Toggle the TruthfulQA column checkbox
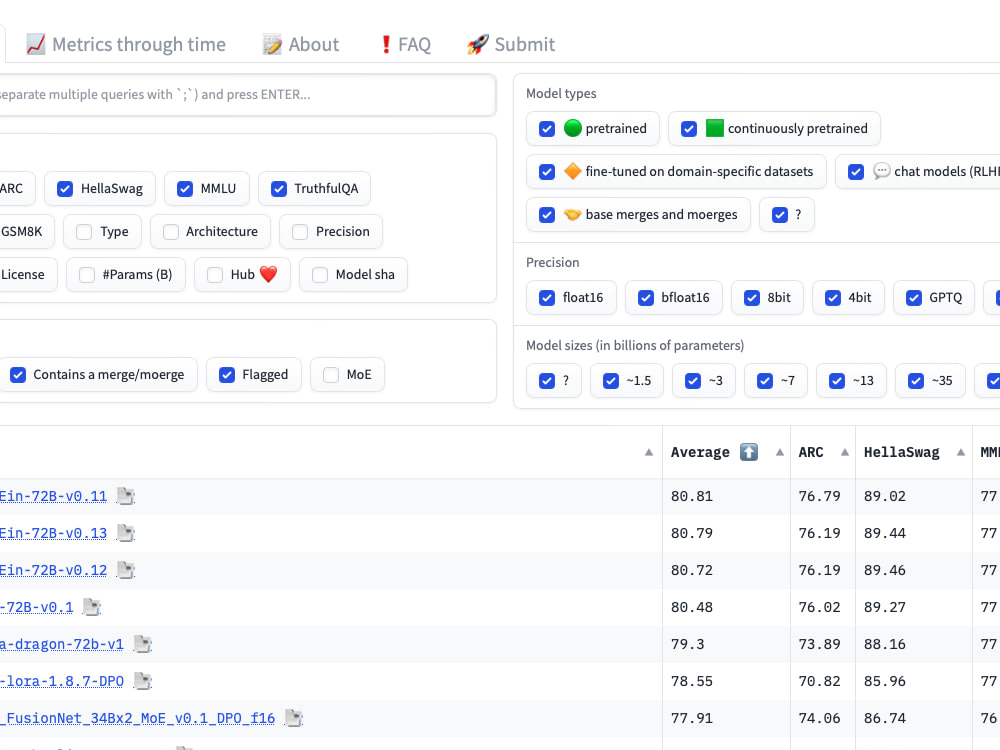Image resolution: width=1000 pixels, height=750 pixels. pyautogui.click(x=279, y=189)
